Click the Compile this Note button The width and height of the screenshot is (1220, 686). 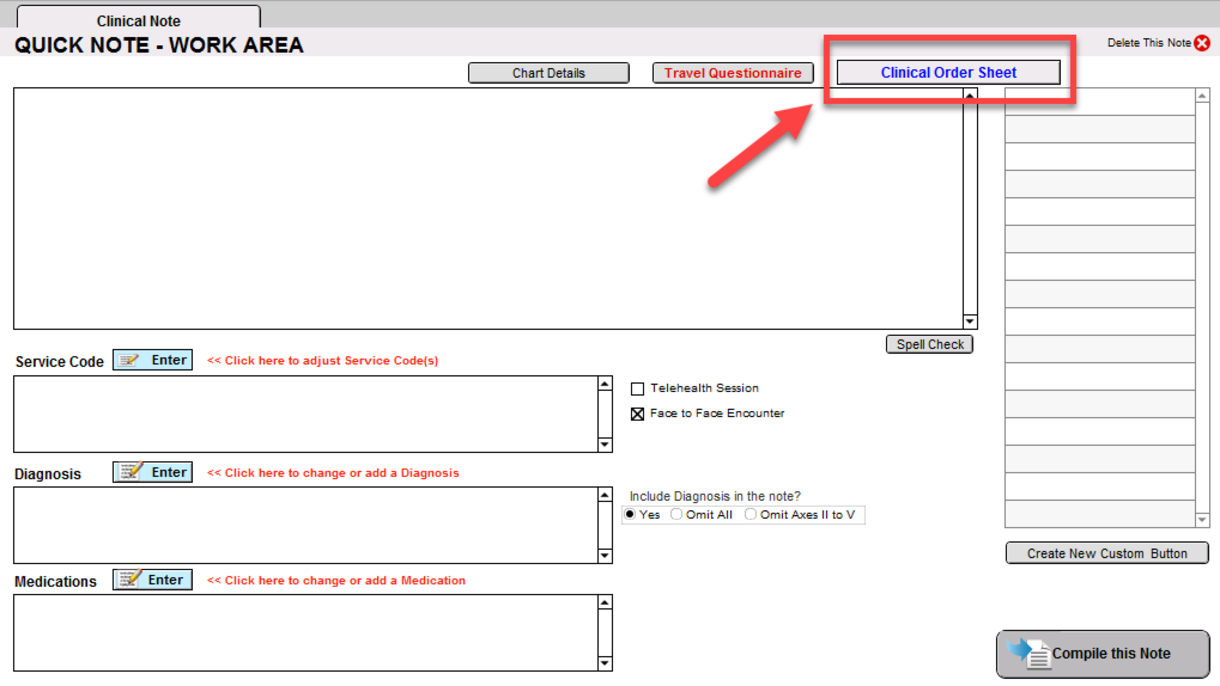coord(1103,654)
